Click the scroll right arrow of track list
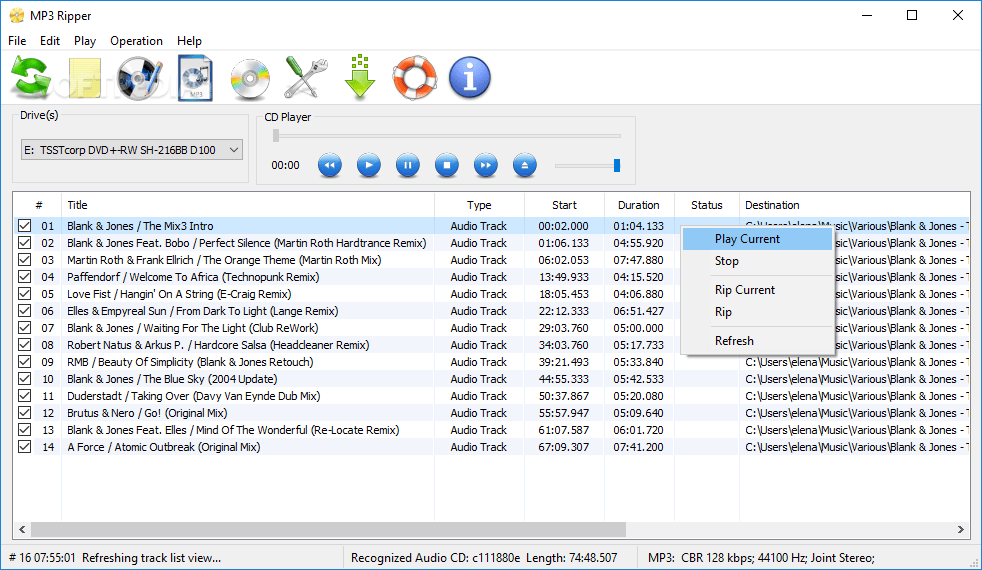Screen dimensions: 982x570 point(961,530)
